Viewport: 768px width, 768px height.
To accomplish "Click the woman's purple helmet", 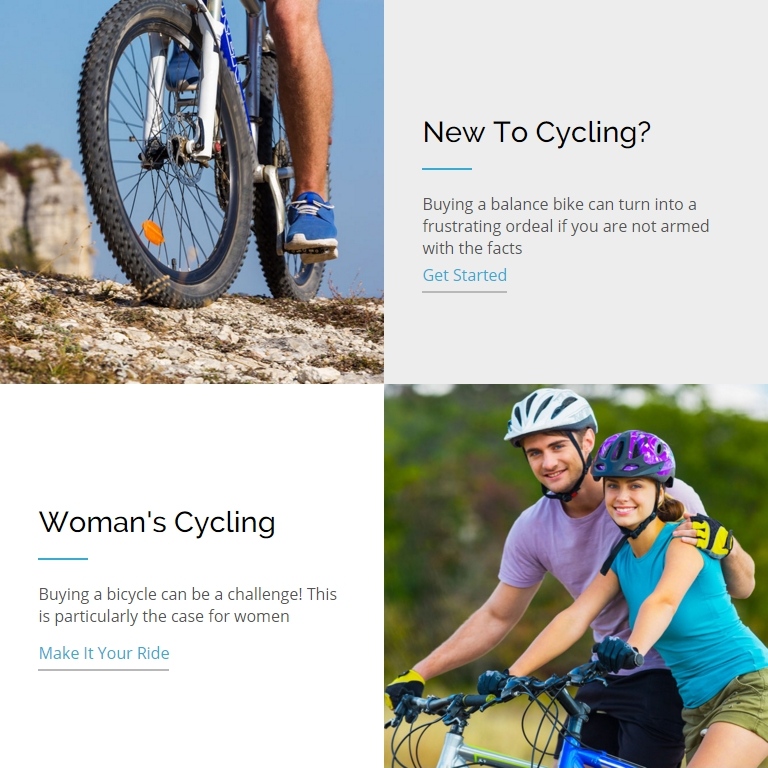I will (x=634, y=456).
